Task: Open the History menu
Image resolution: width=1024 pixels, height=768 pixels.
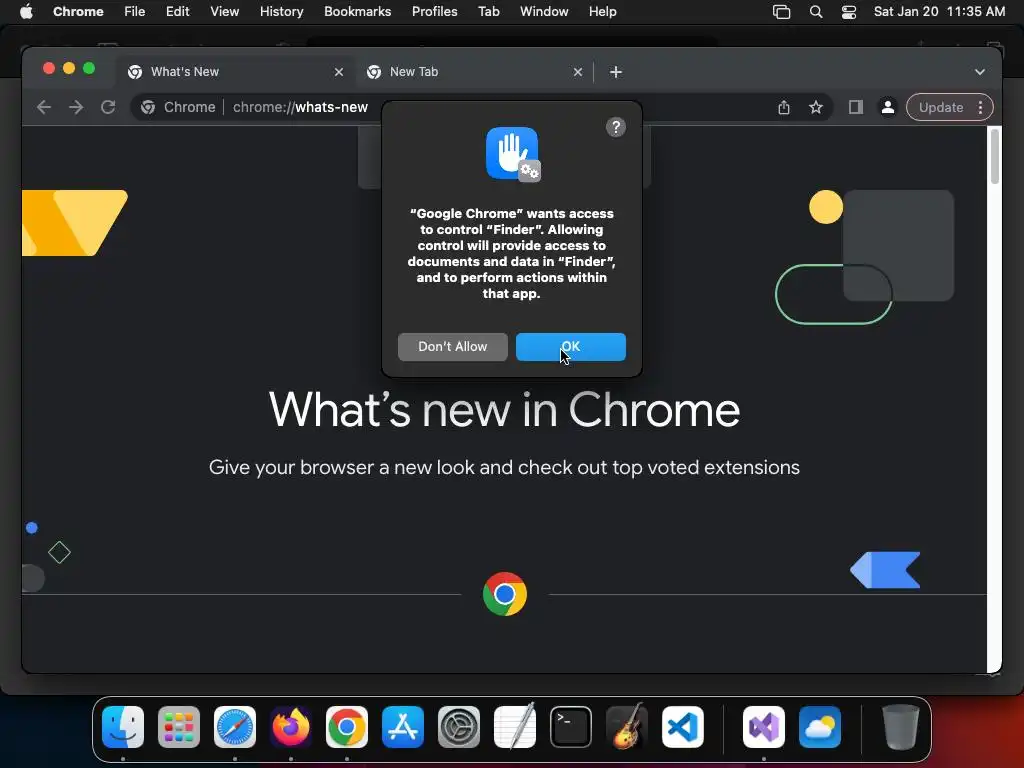Action: (x=281, y=12)
